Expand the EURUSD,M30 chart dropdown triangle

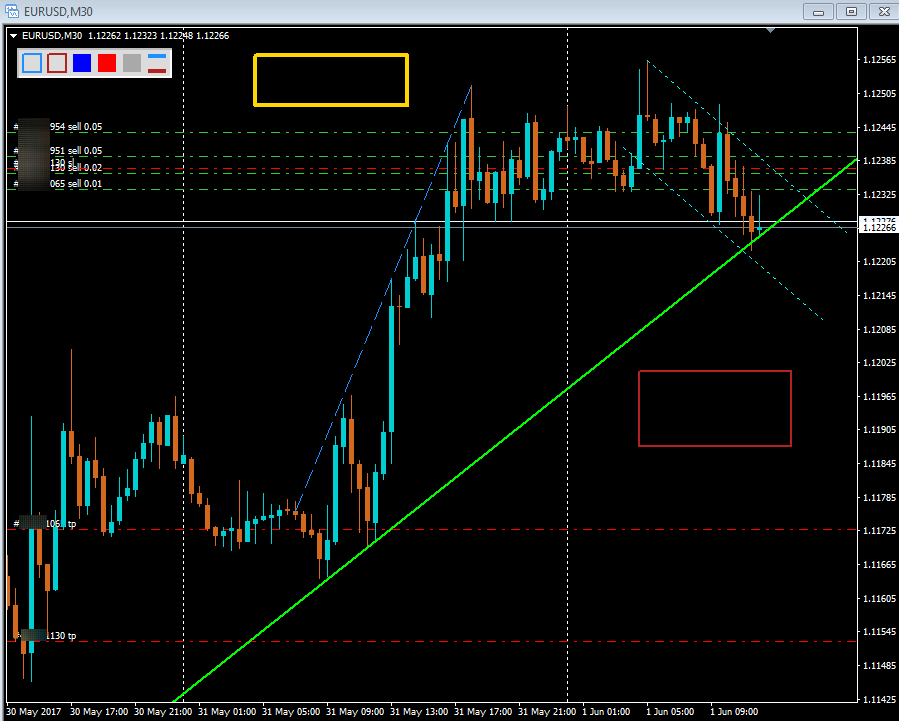point(13,36)
